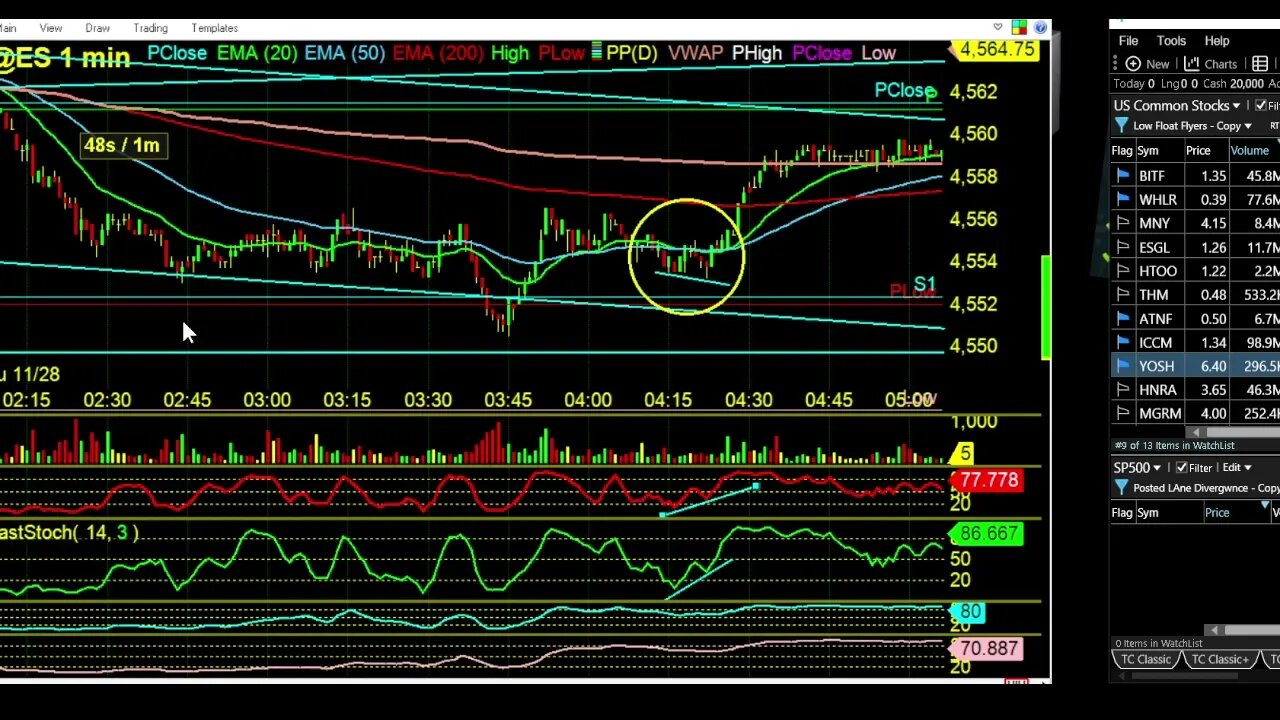Screen dimensions: 1280x720
Task: Expand the US Common Stocks list dropdown
Action: coord(1236,106)
